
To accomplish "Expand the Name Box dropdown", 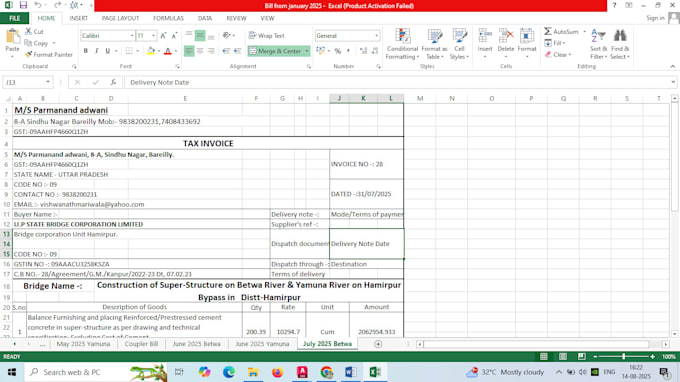I will pos(48,82).
